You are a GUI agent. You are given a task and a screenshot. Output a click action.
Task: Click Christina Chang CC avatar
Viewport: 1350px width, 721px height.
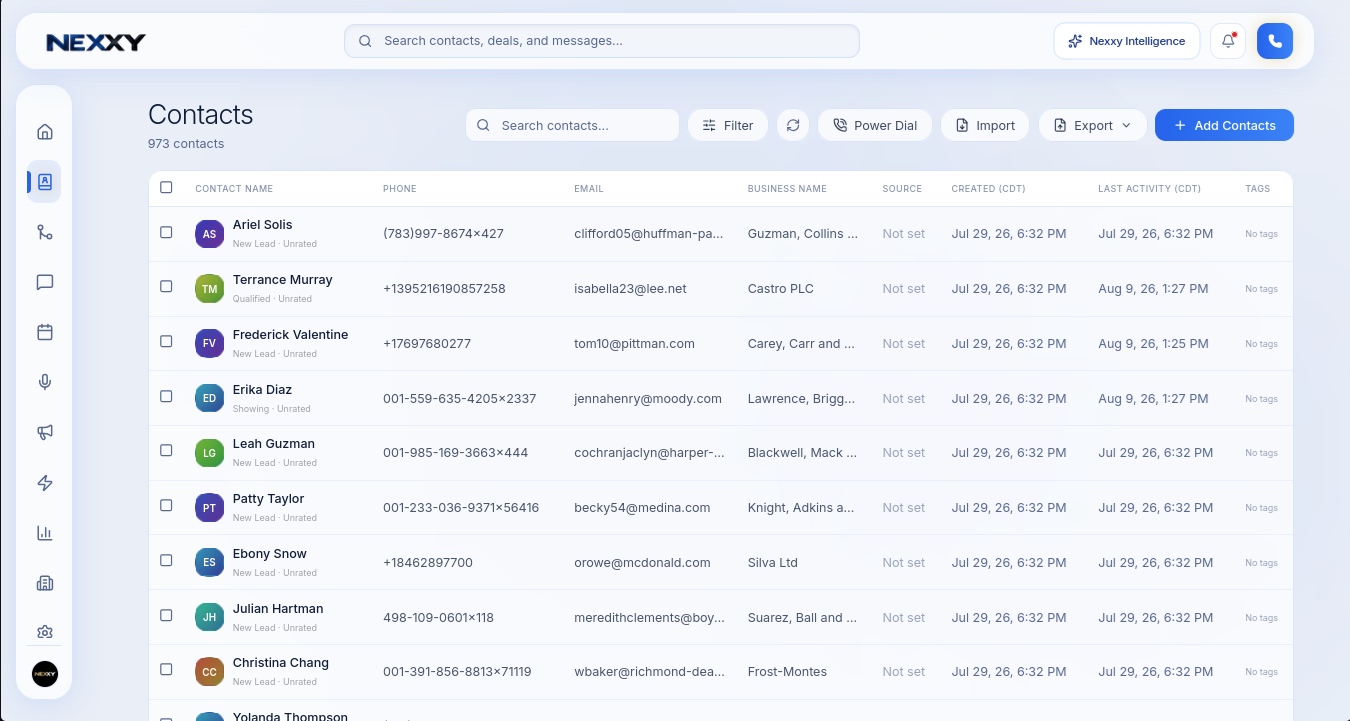[x=209, y=672]
